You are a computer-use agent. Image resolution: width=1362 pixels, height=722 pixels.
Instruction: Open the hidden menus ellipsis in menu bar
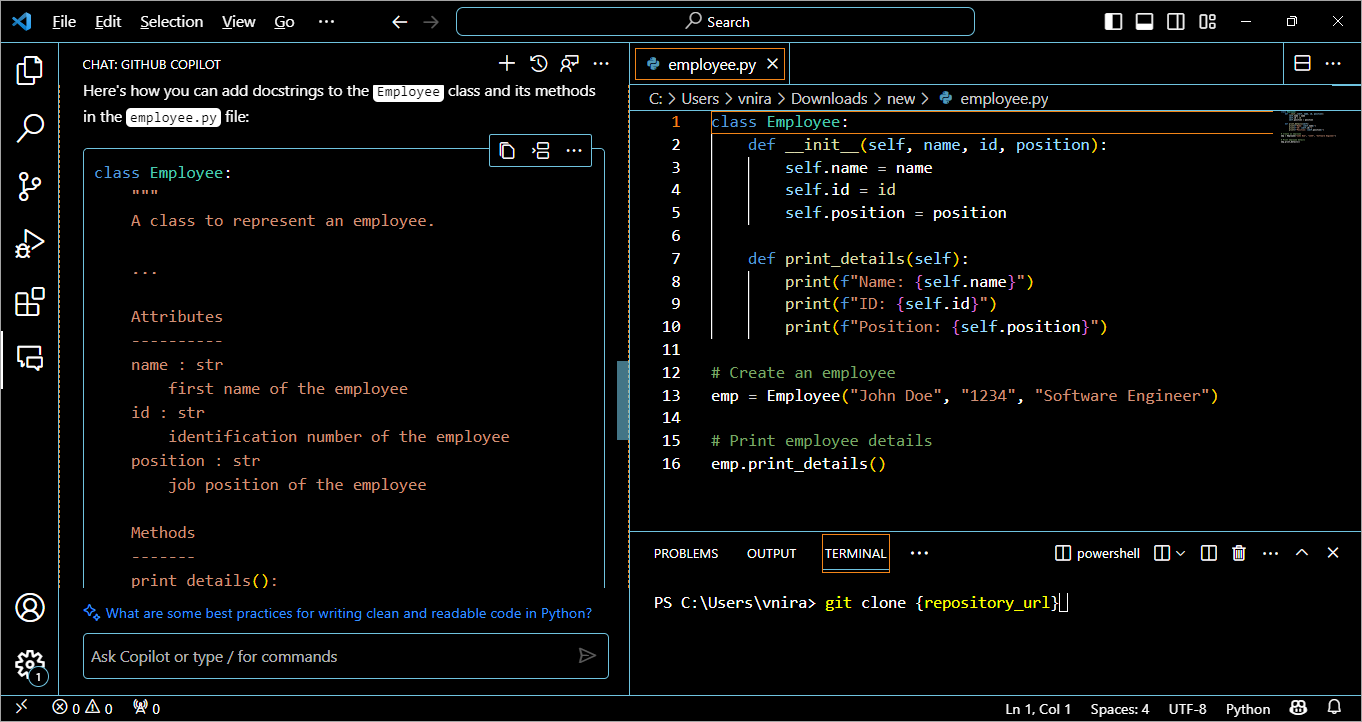tap(326, 22)
